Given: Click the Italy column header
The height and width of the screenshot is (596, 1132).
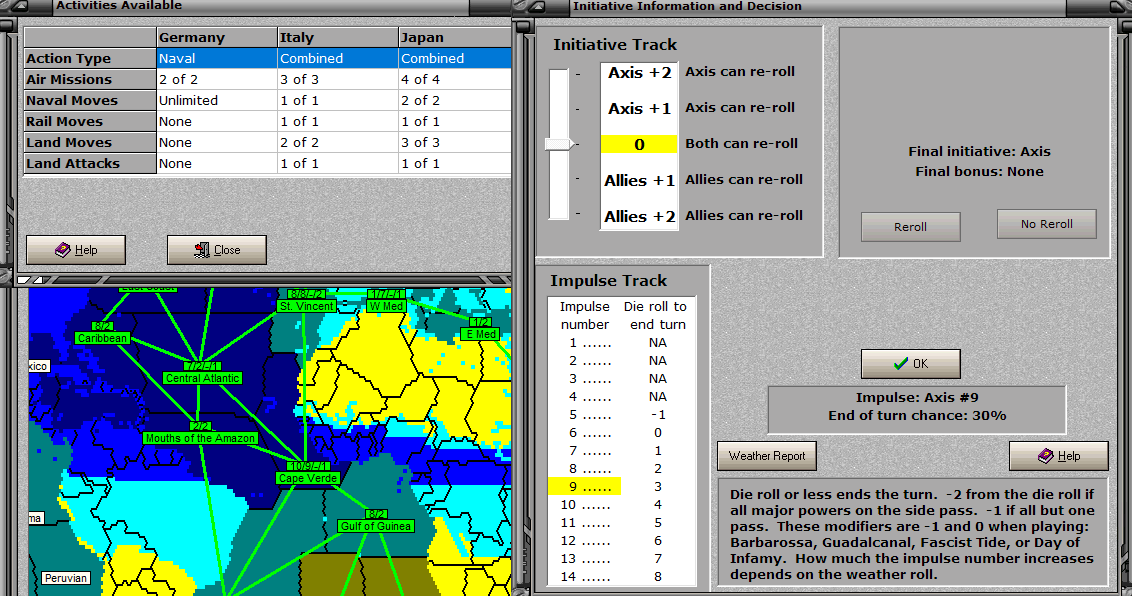Looking at the screenshot, I should 338,38.
